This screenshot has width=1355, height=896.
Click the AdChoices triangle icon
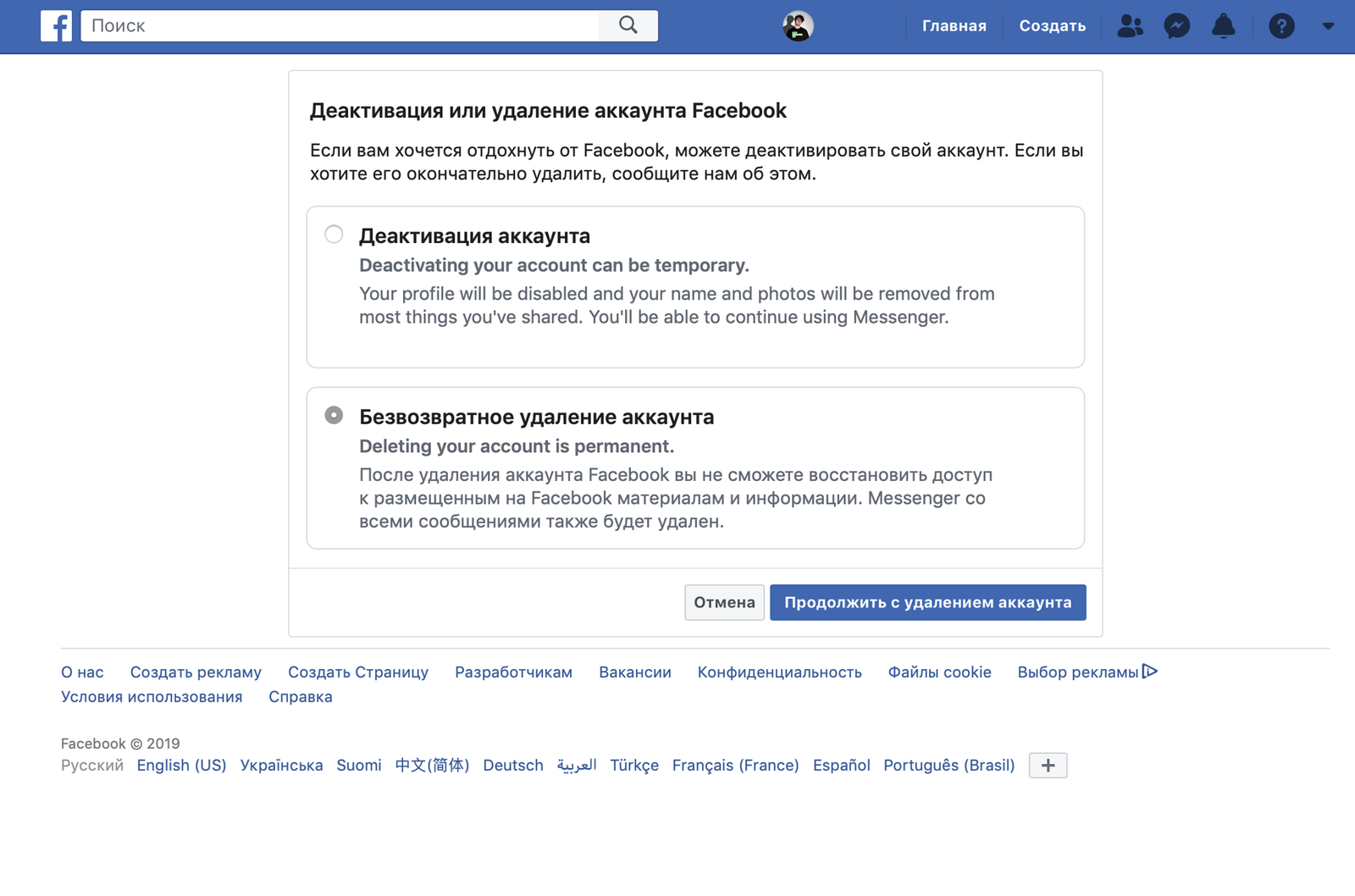1149,671
